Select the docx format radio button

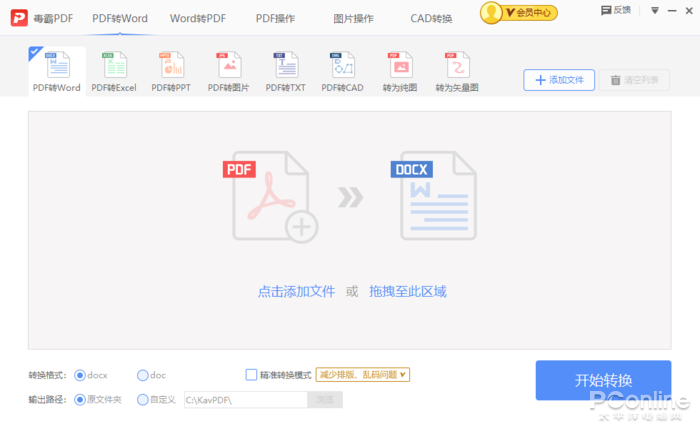tap(80, 375)
